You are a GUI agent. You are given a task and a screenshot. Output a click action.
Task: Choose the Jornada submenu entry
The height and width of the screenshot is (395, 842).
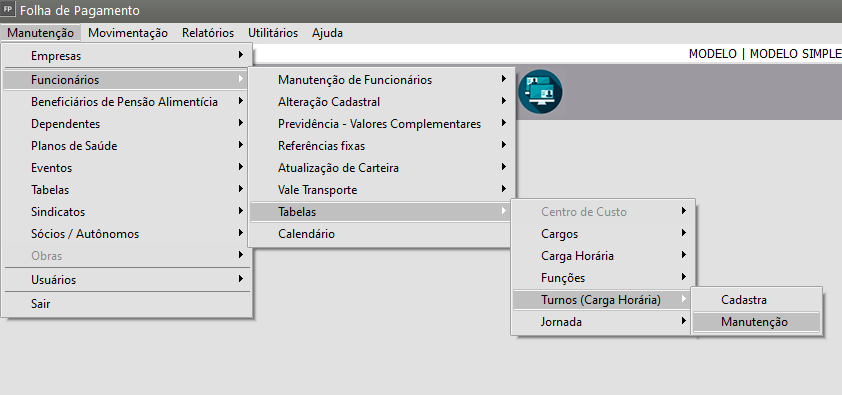click(603, 322)
